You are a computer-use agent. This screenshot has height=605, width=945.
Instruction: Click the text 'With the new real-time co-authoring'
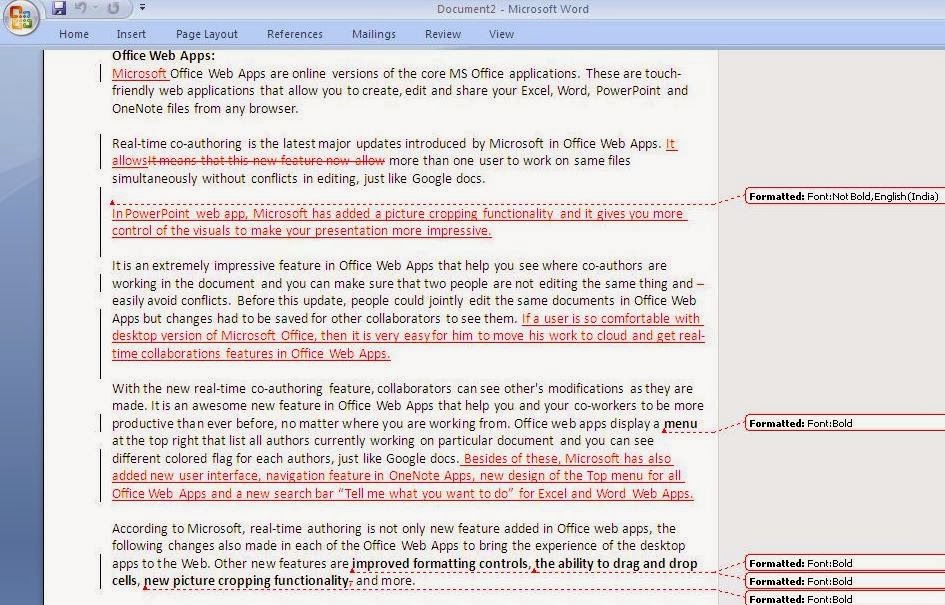pos(218,389)
